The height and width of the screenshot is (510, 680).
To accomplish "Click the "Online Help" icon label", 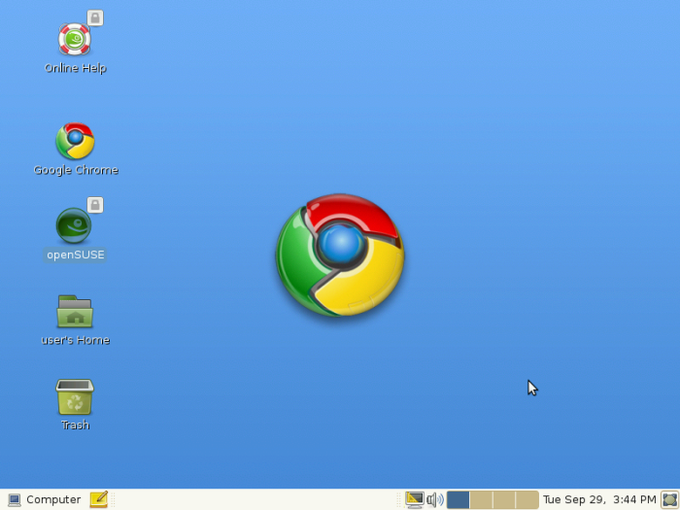I will 75,68.
